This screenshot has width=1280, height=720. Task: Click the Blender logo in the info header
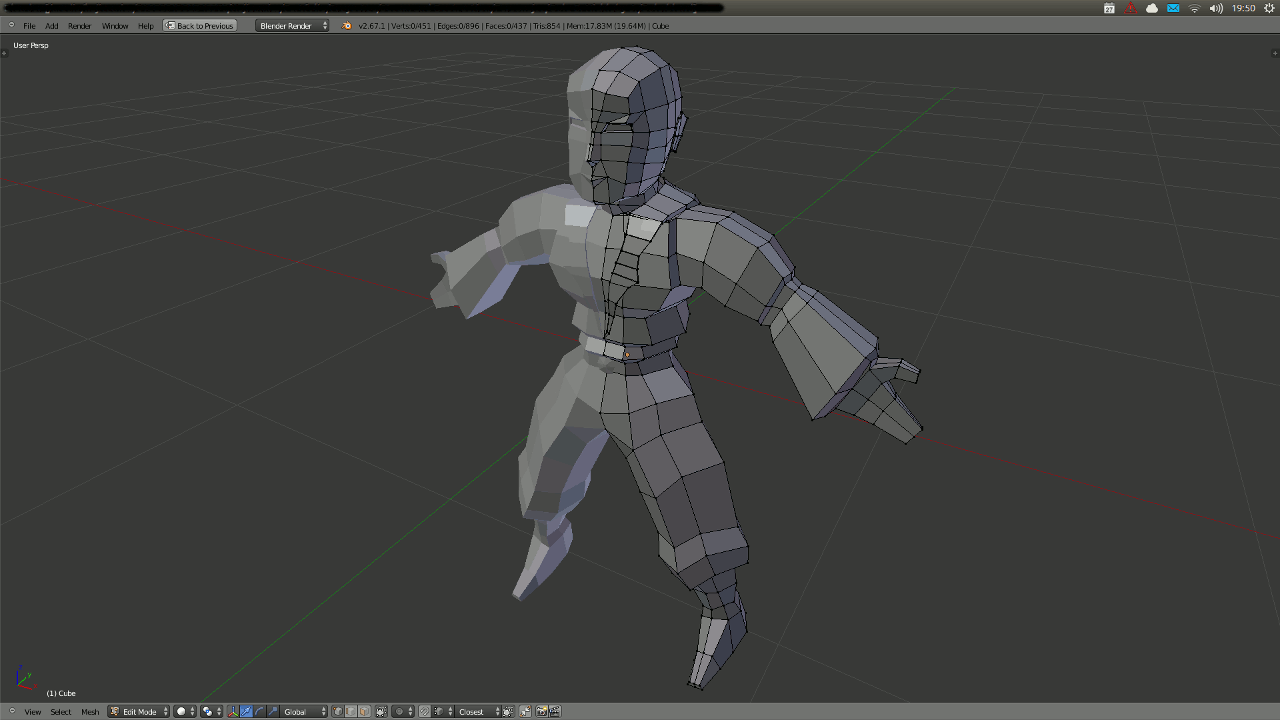coord(347,26)
